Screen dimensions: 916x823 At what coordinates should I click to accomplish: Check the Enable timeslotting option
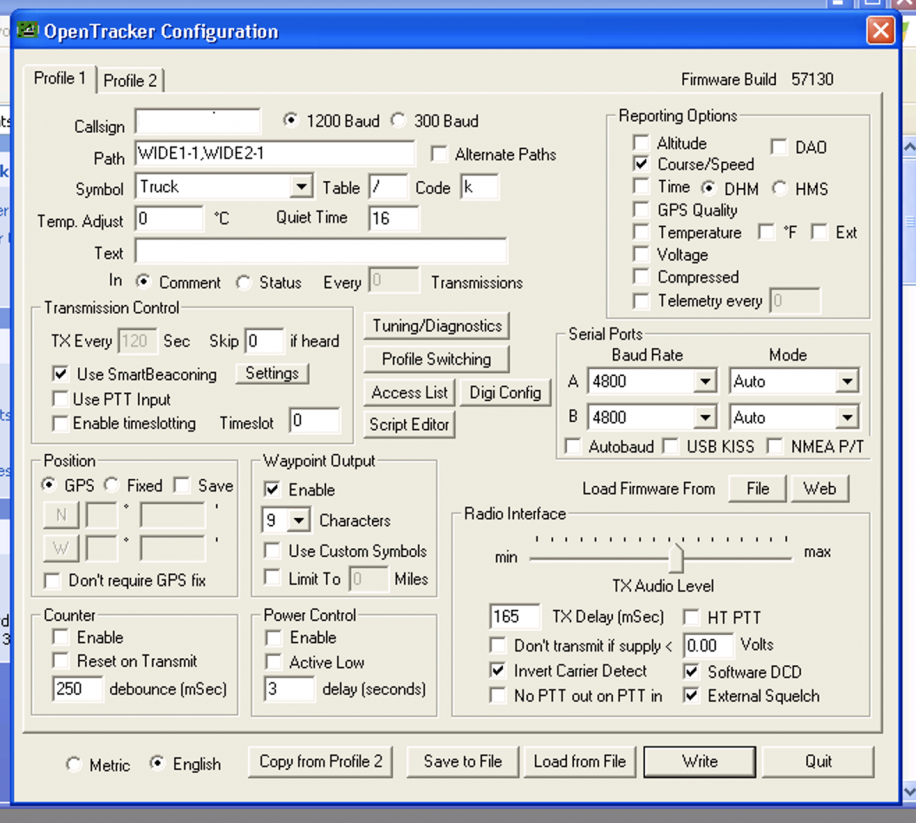(x=60, y=423)
